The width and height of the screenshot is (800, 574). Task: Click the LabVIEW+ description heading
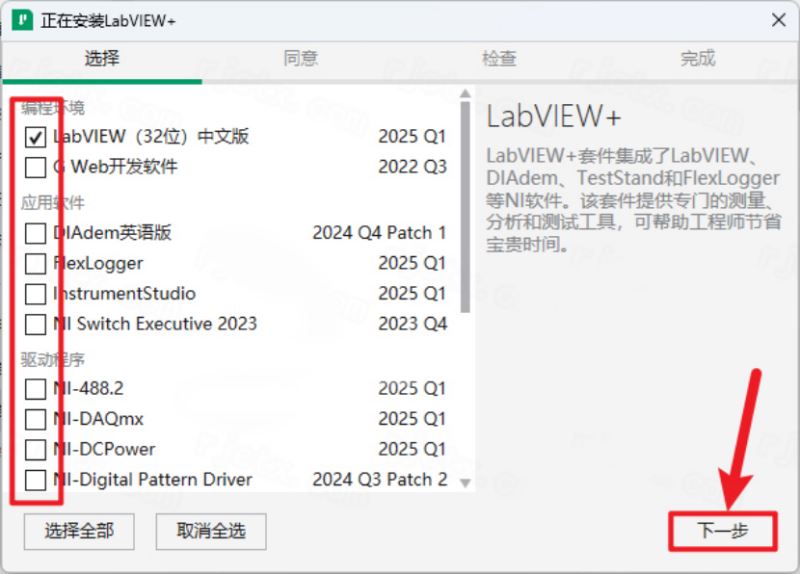click(x=554, y=116)
